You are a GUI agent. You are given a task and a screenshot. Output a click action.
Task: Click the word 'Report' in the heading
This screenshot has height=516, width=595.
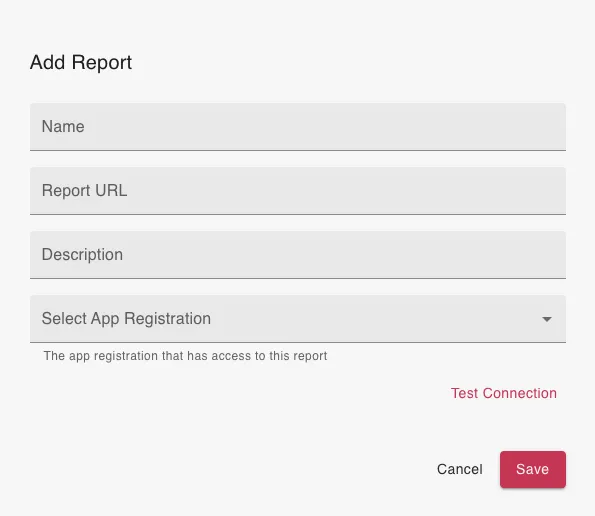[x=102, y=63]
